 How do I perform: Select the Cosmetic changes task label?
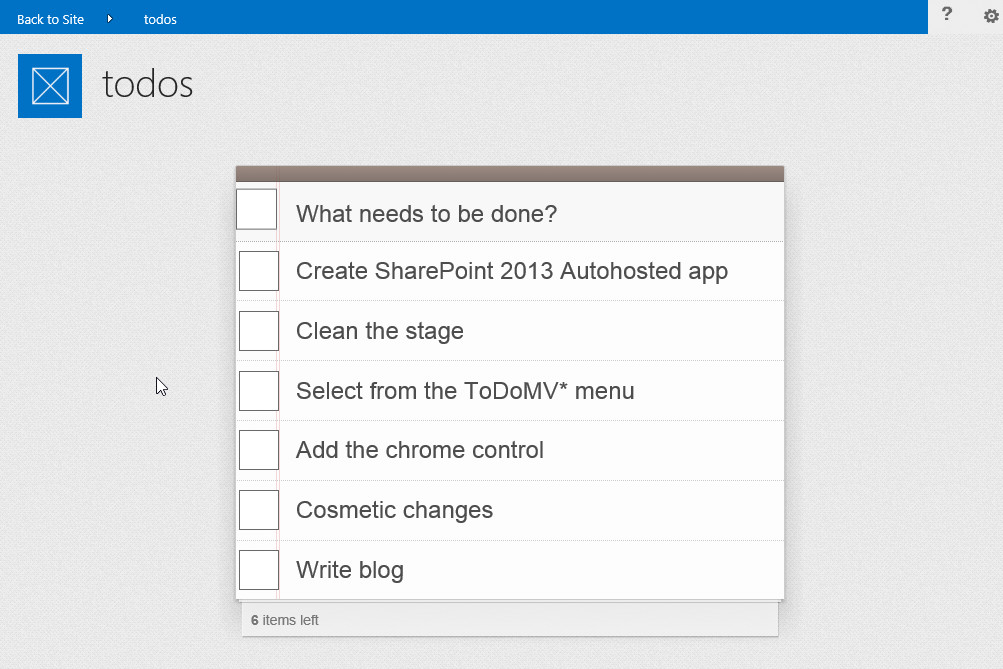pos(394,510)
